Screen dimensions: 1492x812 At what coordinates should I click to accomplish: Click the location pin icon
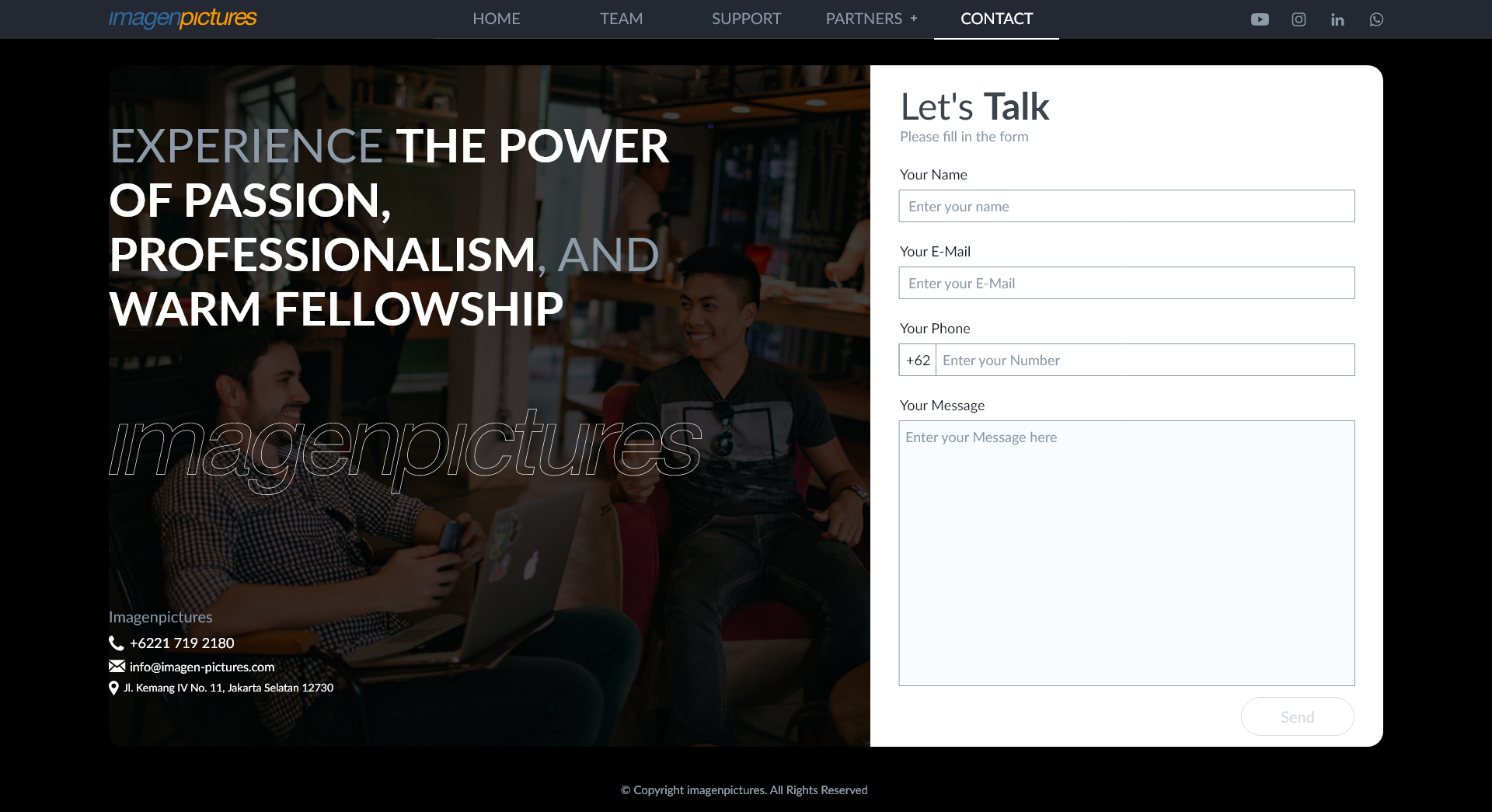[x=113, y=688]
